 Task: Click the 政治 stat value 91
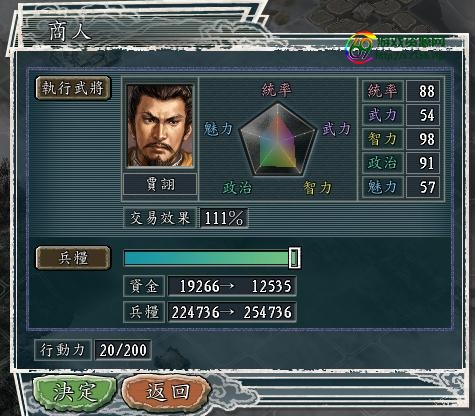click(x=423, y=163)
